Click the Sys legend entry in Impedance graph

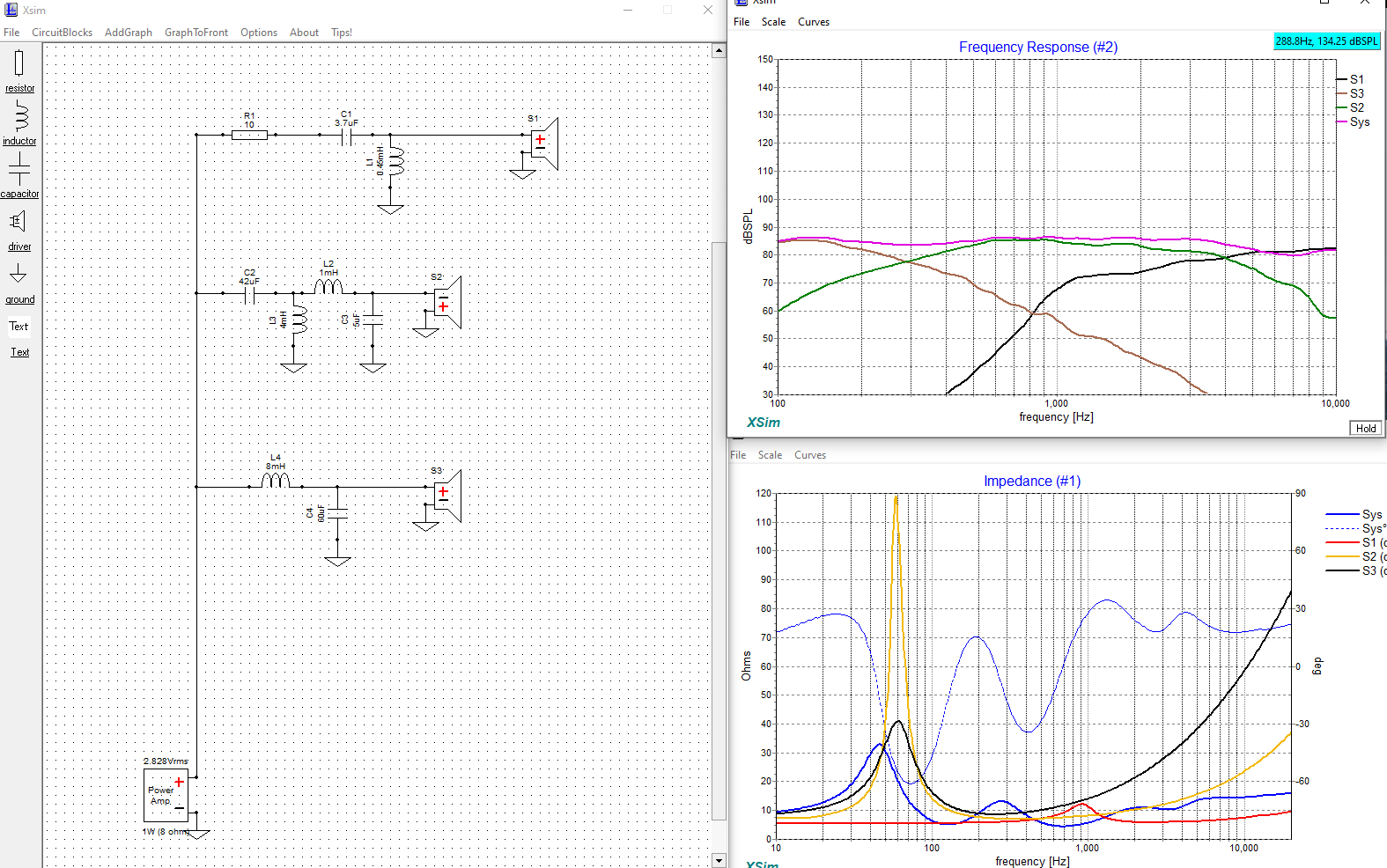[x=1354, y=514]
